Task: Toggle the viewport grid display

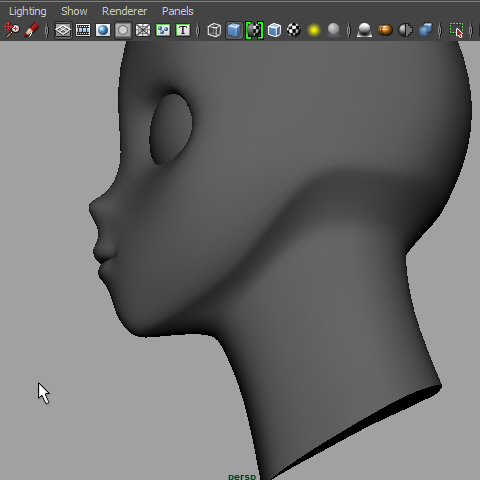Action: tap(63, 30)
